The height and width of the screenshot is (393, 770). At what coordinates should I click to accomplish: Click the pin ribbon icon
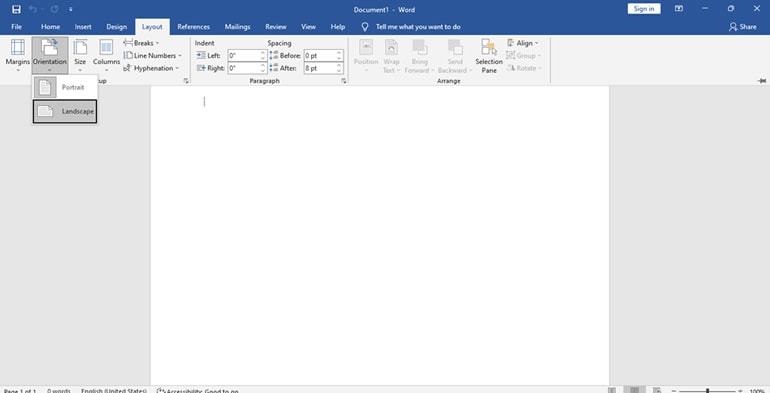coord(762,81)
